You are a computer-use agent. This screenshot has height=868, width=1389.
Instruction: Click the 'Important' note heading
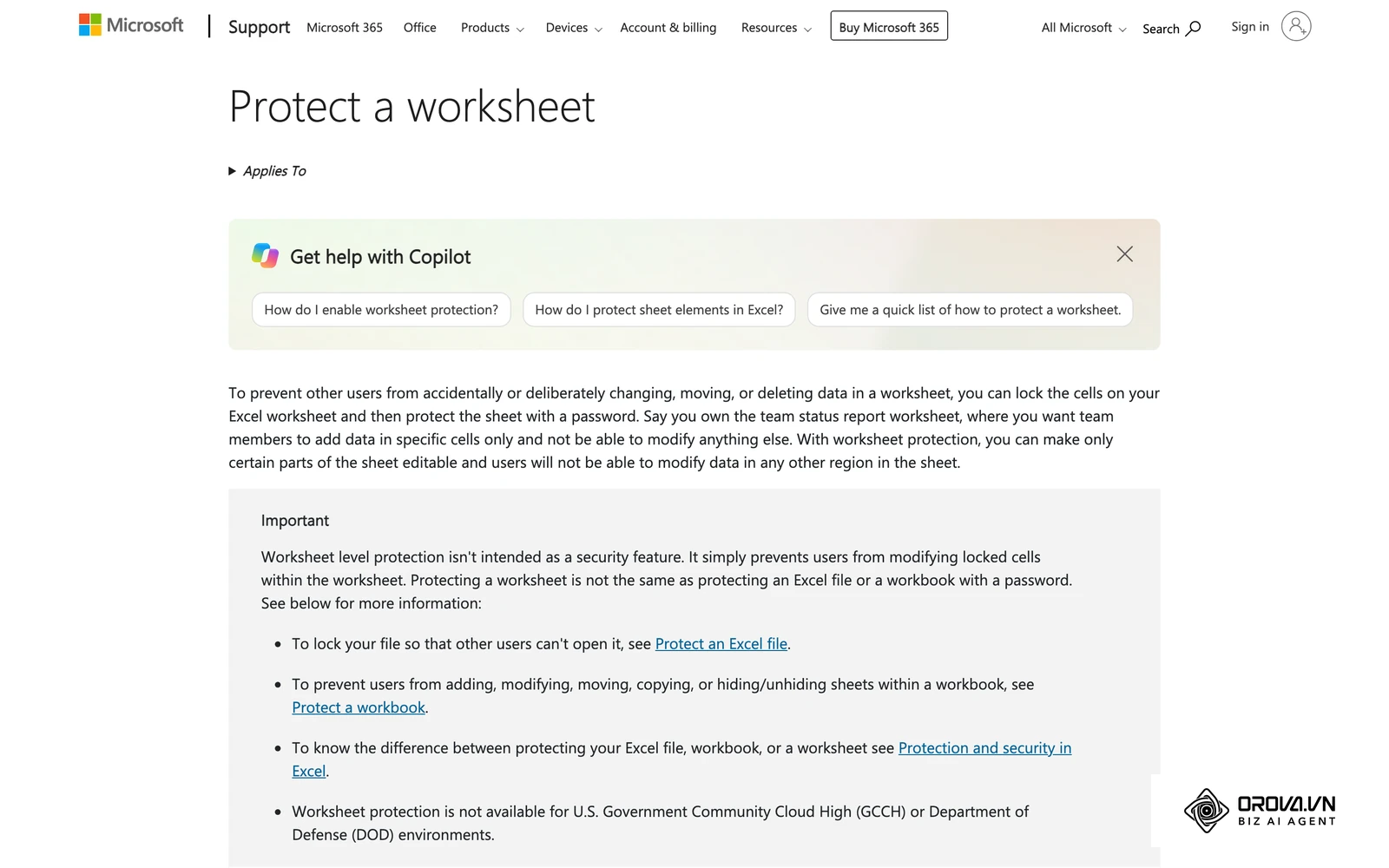(295, 521)
